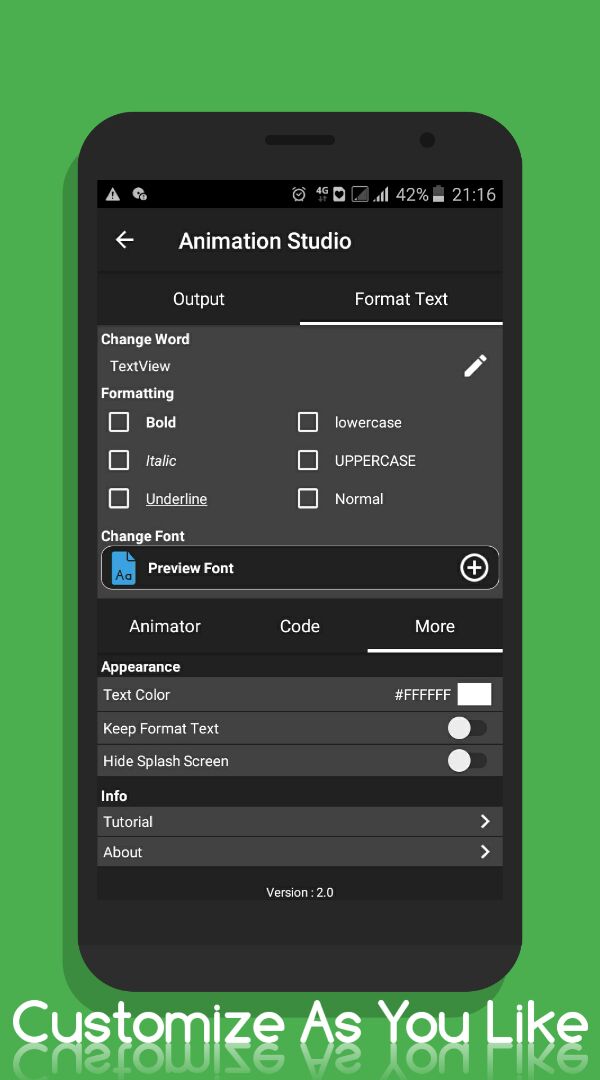Tap the plus circle to add font
The width and height of the screenshot is (600, 1080).
tap(473, 568)
